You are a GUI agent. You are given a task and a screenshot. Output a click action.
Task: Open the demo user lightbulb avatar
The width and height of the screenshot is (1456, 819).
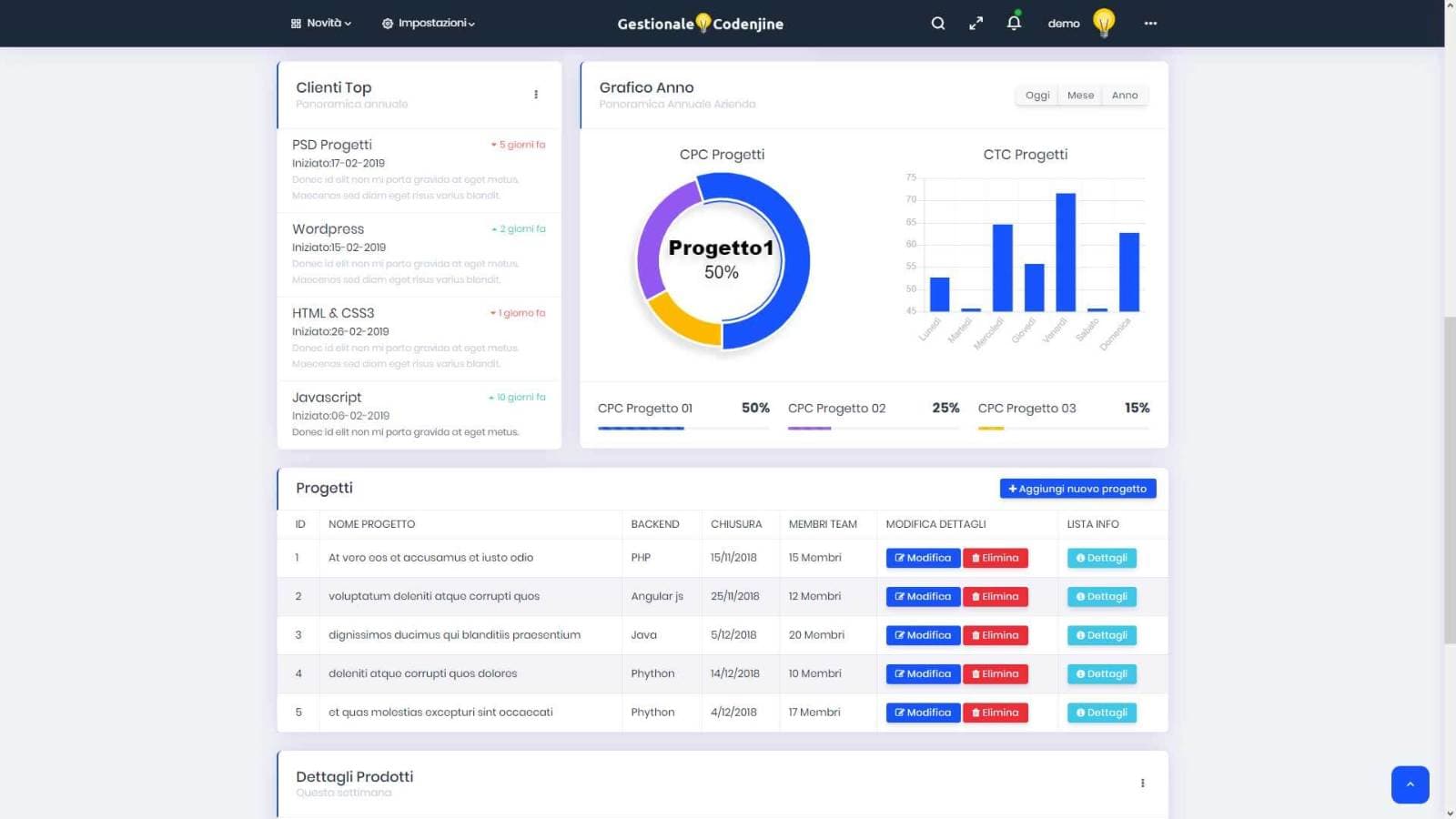click(1104, 23)
